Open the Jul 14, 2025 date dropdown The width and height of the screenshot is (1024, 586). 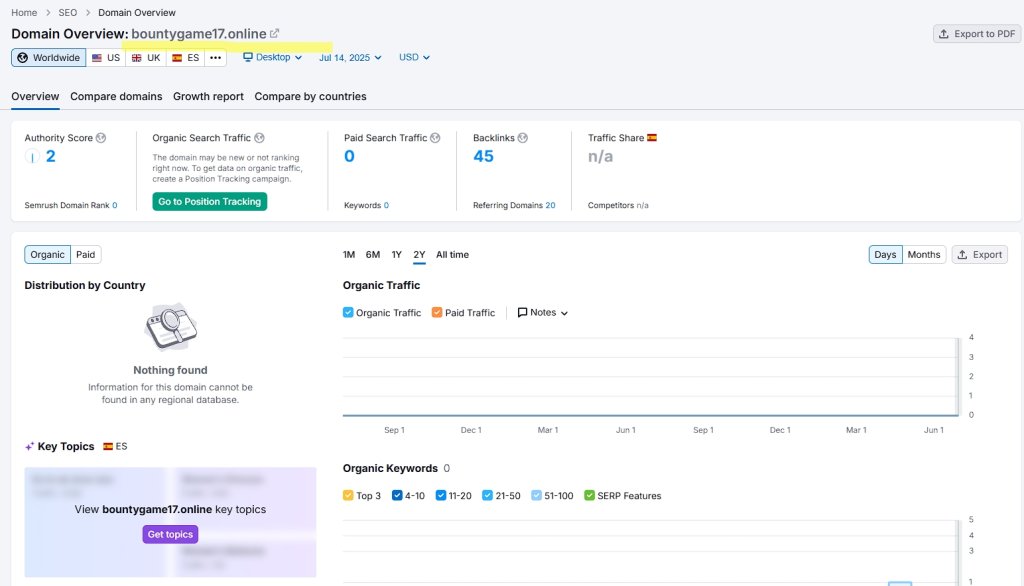click(350, 58)
